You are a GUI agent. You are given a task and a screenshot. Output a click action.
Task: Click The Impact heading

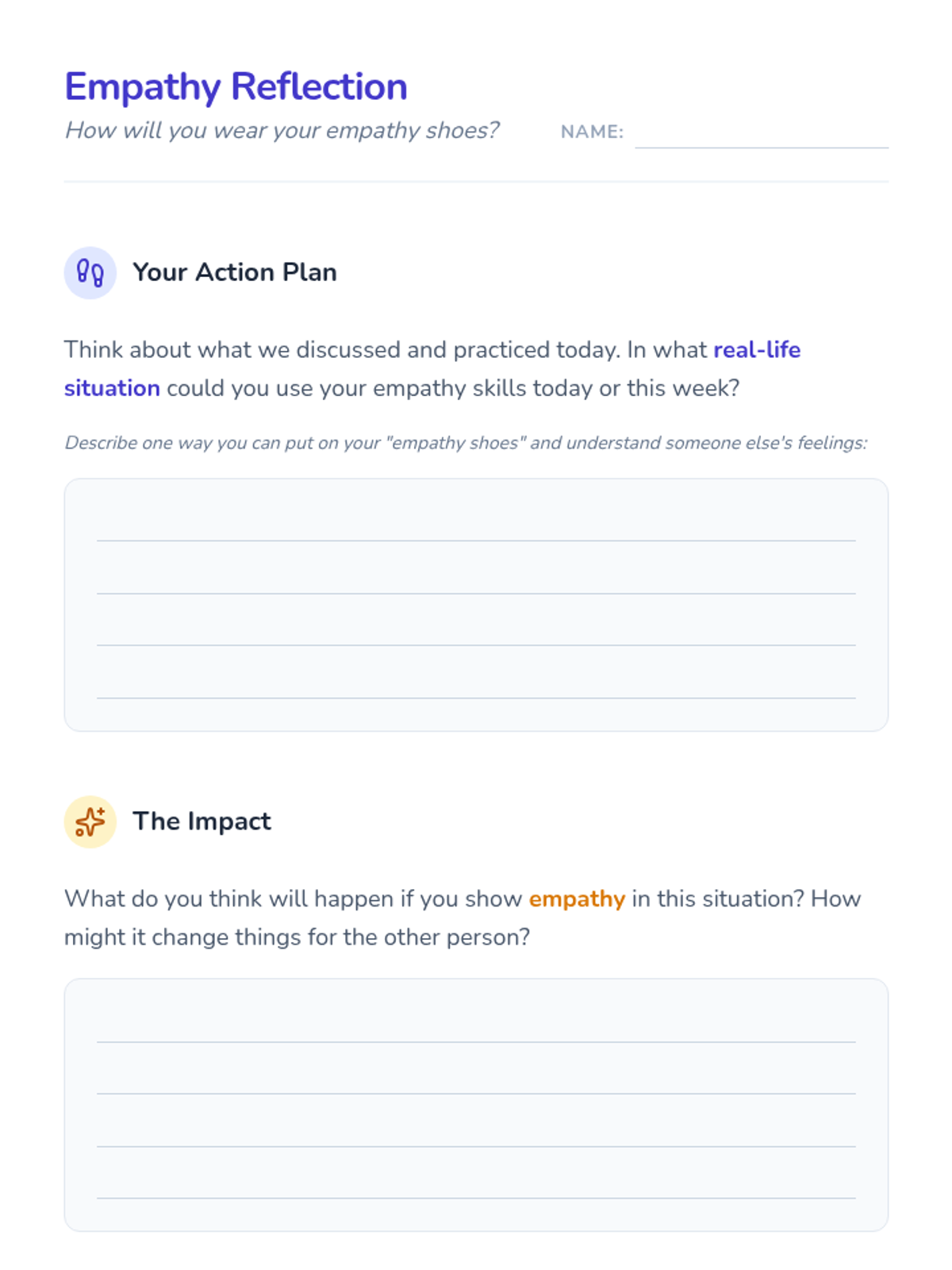(202, 822)
